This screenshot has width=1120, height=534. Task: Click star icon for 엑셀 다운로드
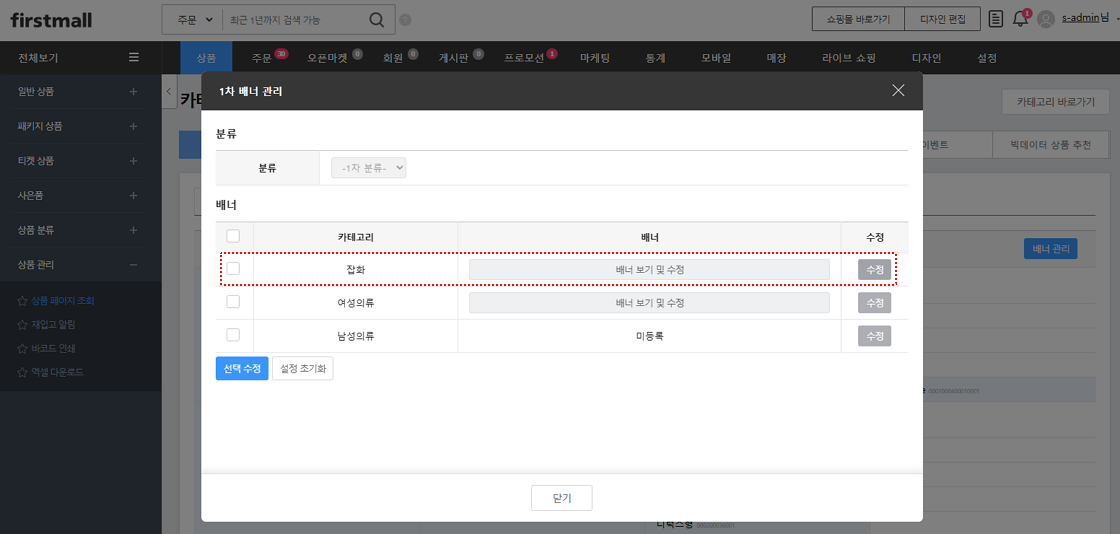[22, 372]
